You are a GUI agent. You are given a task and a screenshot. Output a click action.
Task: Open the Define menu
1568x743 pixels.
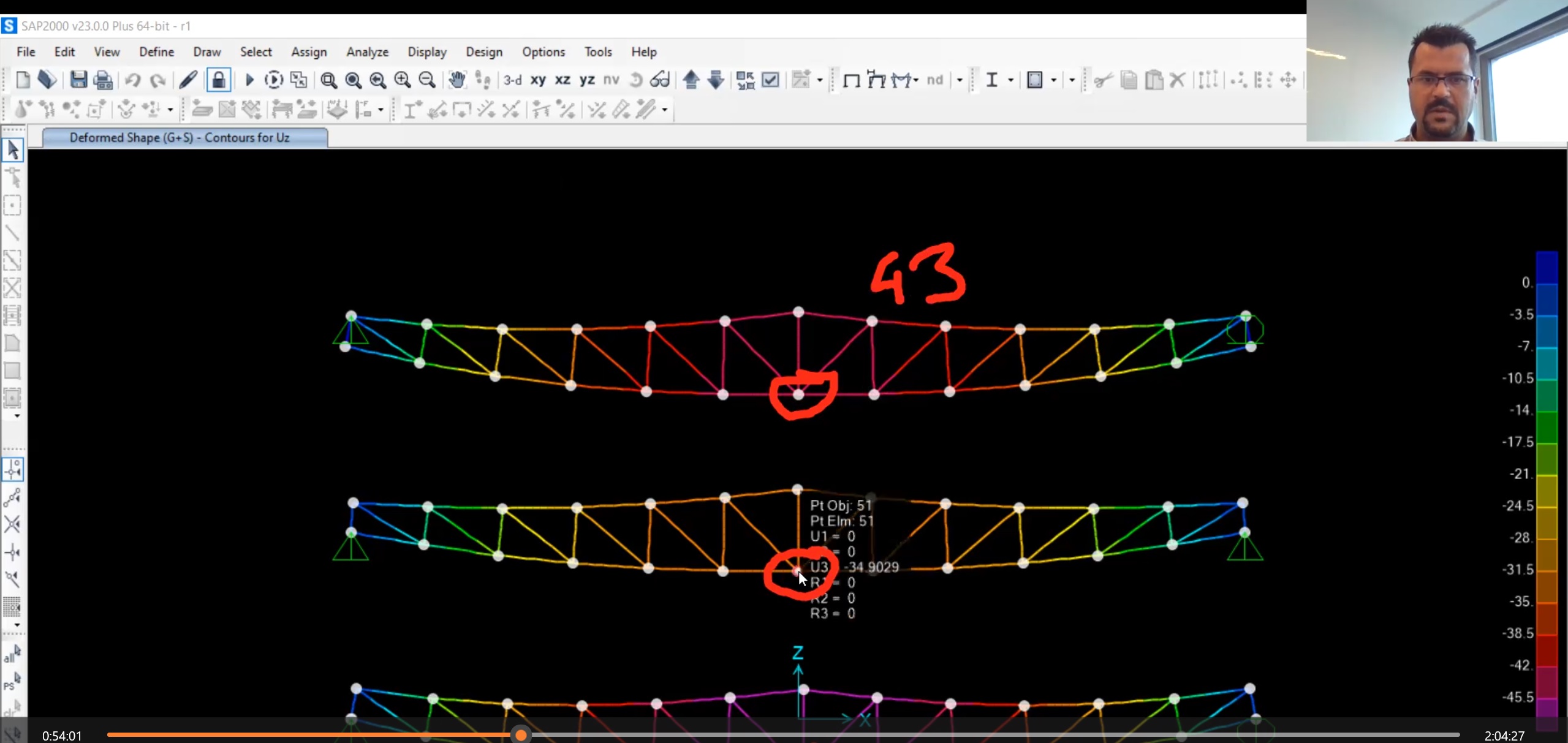coord(156,52)
